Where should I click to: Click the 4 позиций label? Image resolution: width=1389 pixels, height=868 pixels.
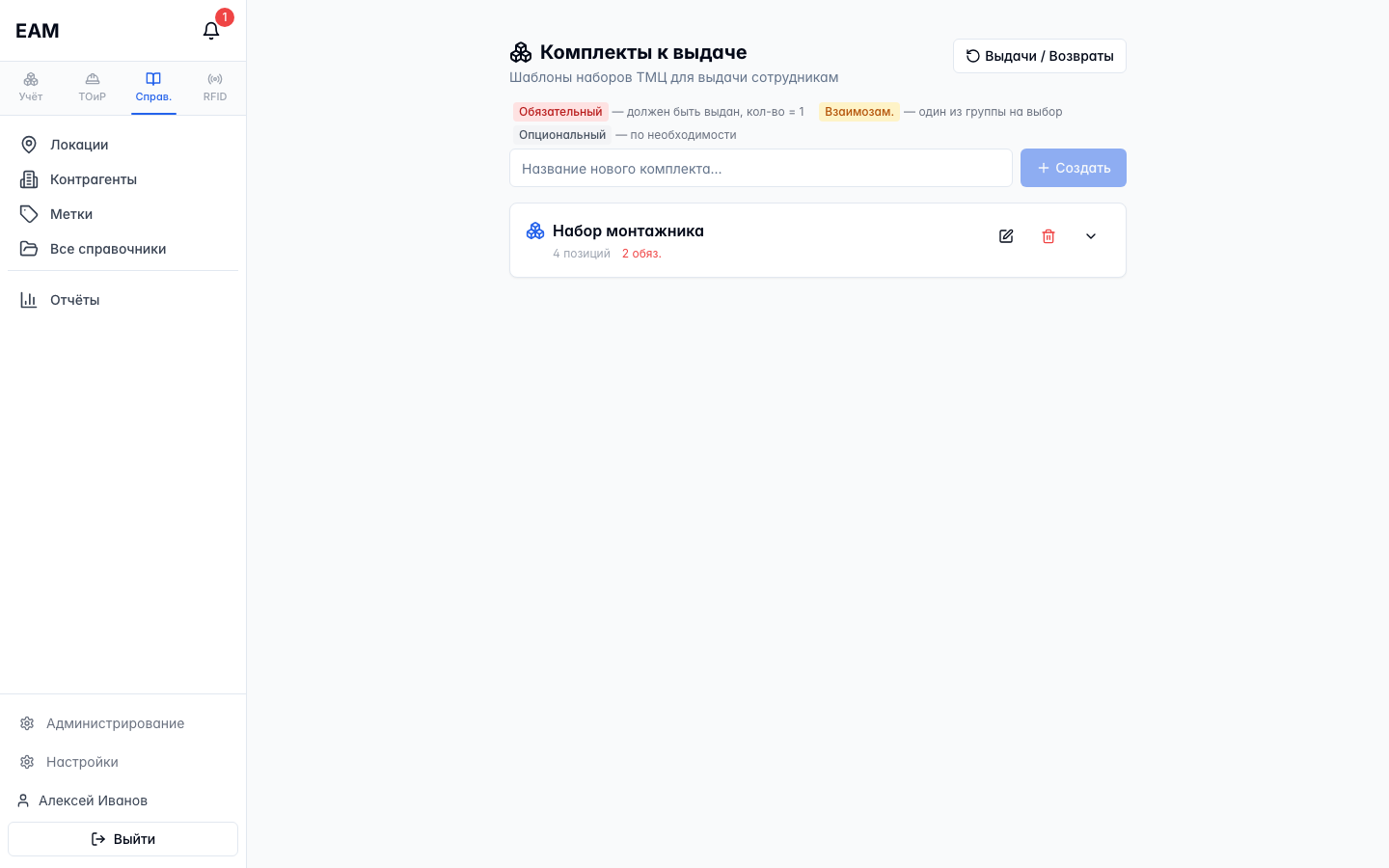tap(582, 254)
